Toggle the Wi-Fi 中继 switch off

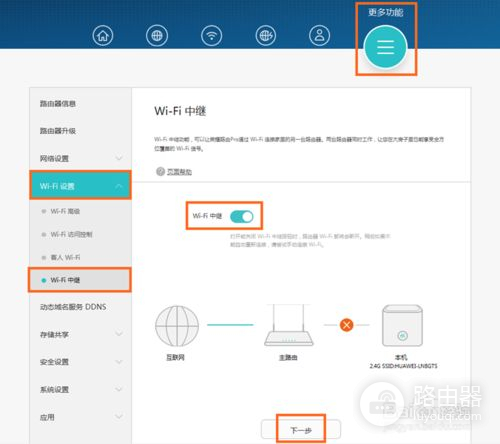[x=242, y=216]
